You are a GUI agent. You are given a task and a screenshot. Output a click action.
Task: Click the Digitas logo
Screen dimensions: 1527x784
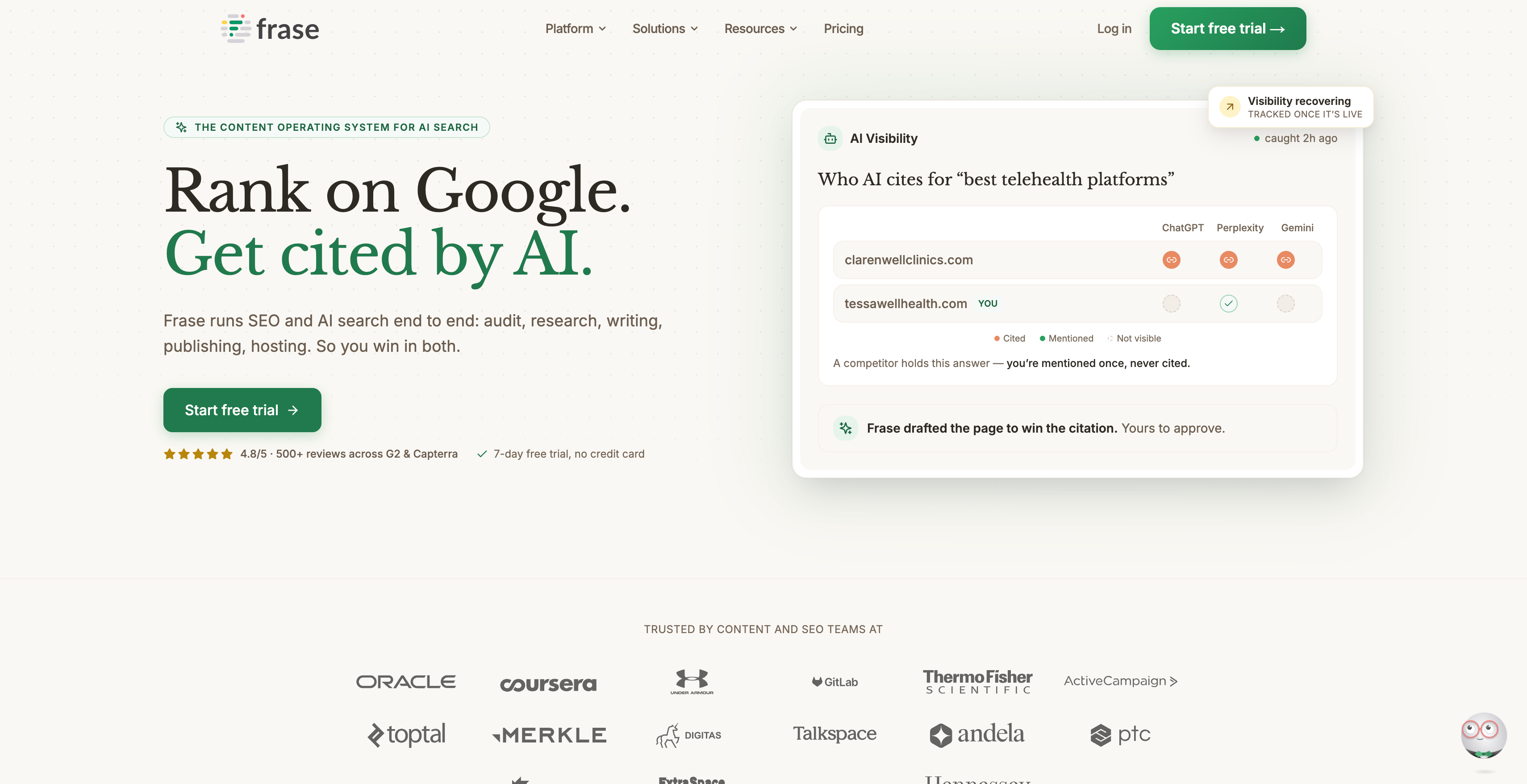[689, 735]
